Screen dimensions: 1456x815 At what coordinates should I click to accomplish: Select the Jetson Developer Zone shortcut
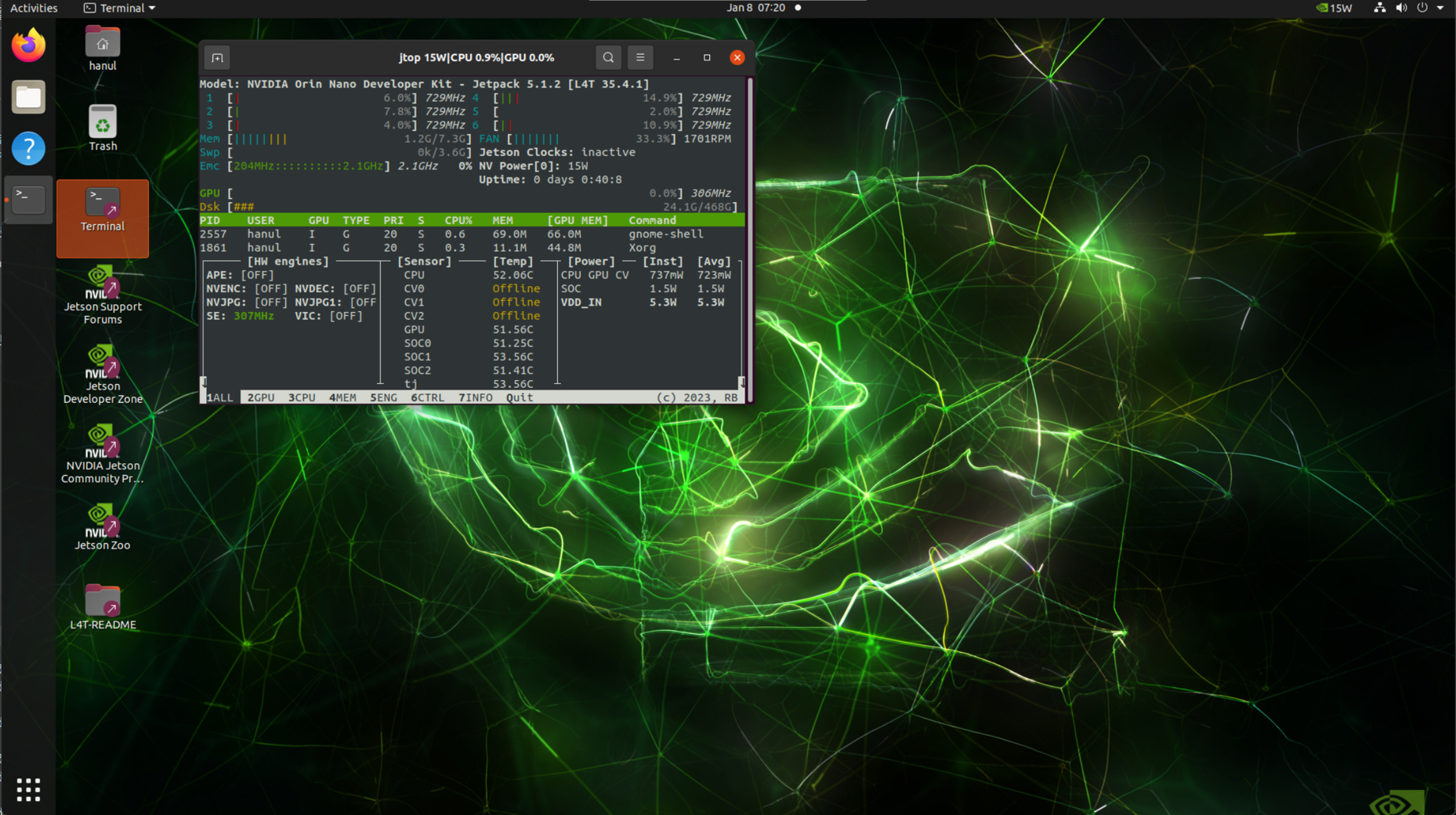point(103,375)
